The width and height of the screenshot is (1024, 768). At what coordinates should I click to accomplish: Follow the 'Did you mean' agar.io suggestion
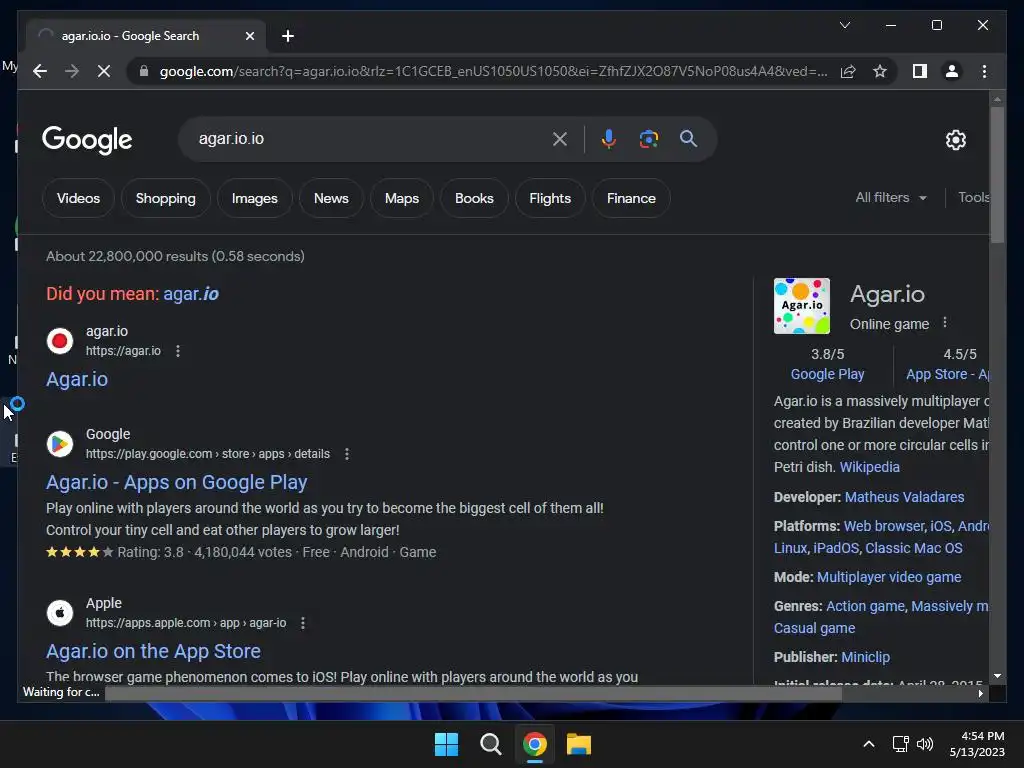coord(191,294)
